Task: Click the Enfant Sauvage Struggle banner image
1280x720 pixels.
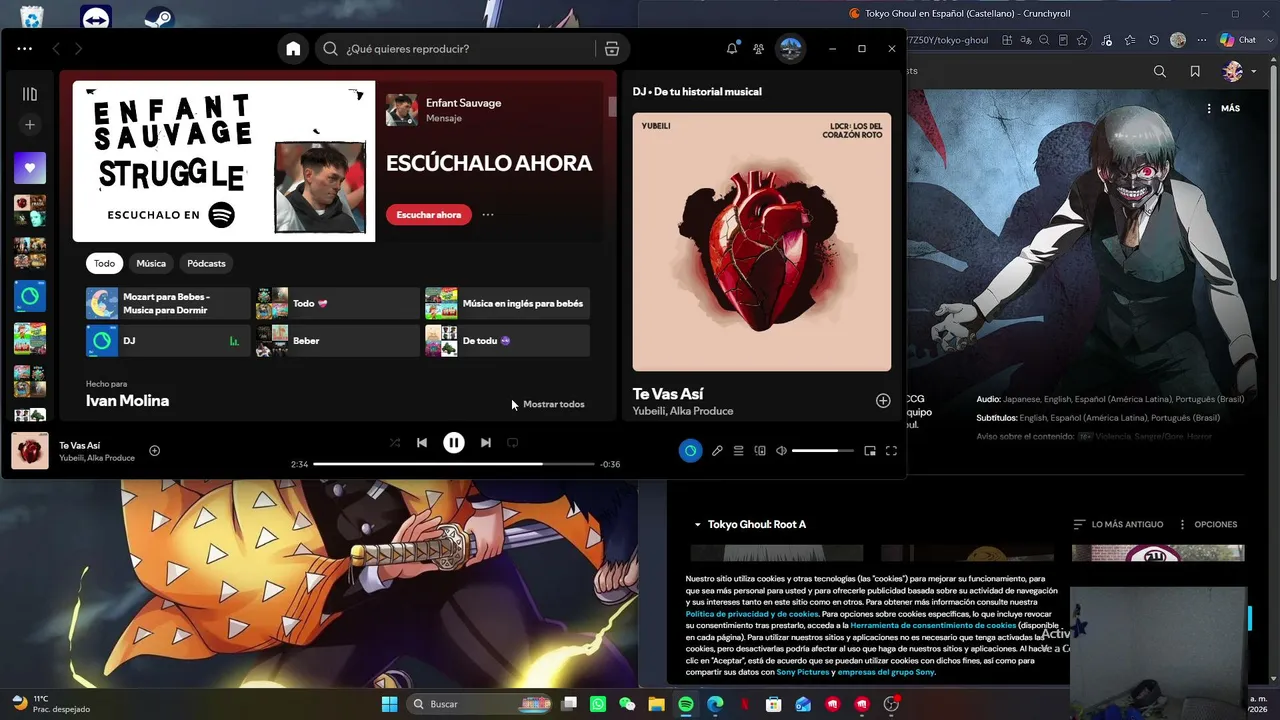Action: 224,161
